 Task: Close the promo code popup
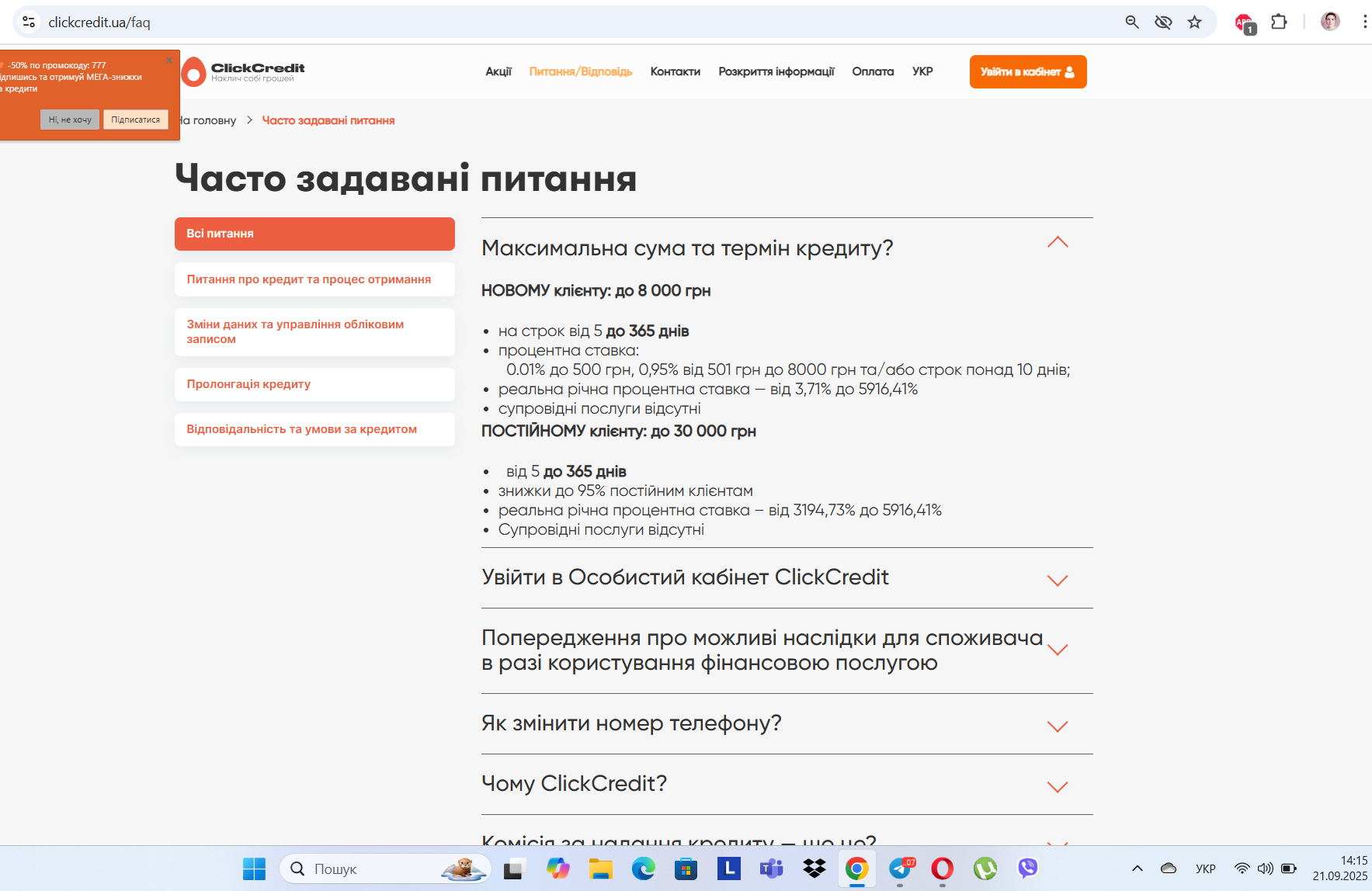pos(169,60)
